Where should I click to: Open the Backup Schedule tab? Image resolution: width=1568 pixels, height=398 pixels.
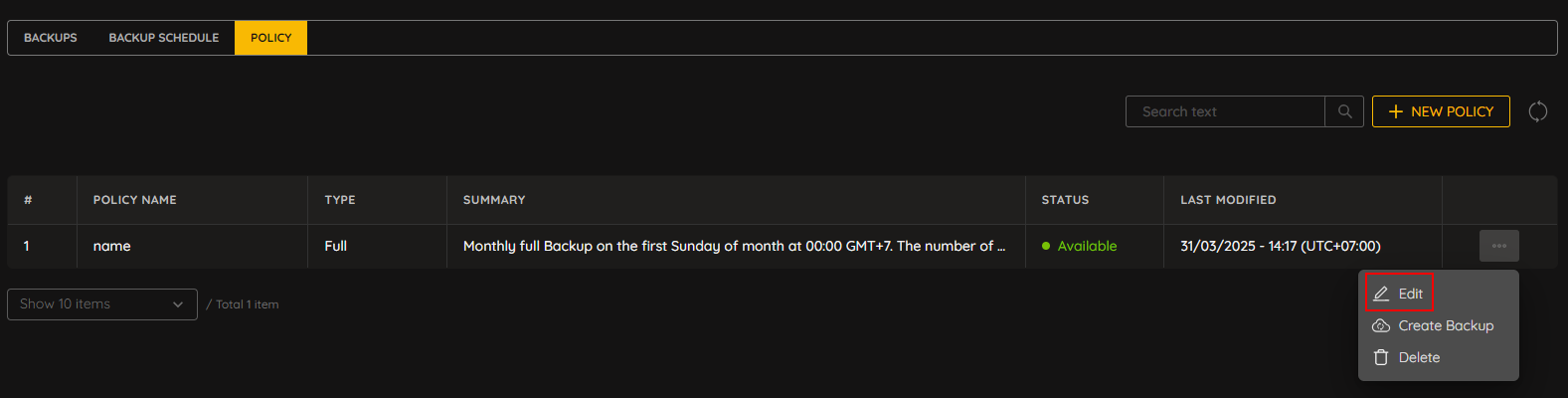tap(164, 38)
